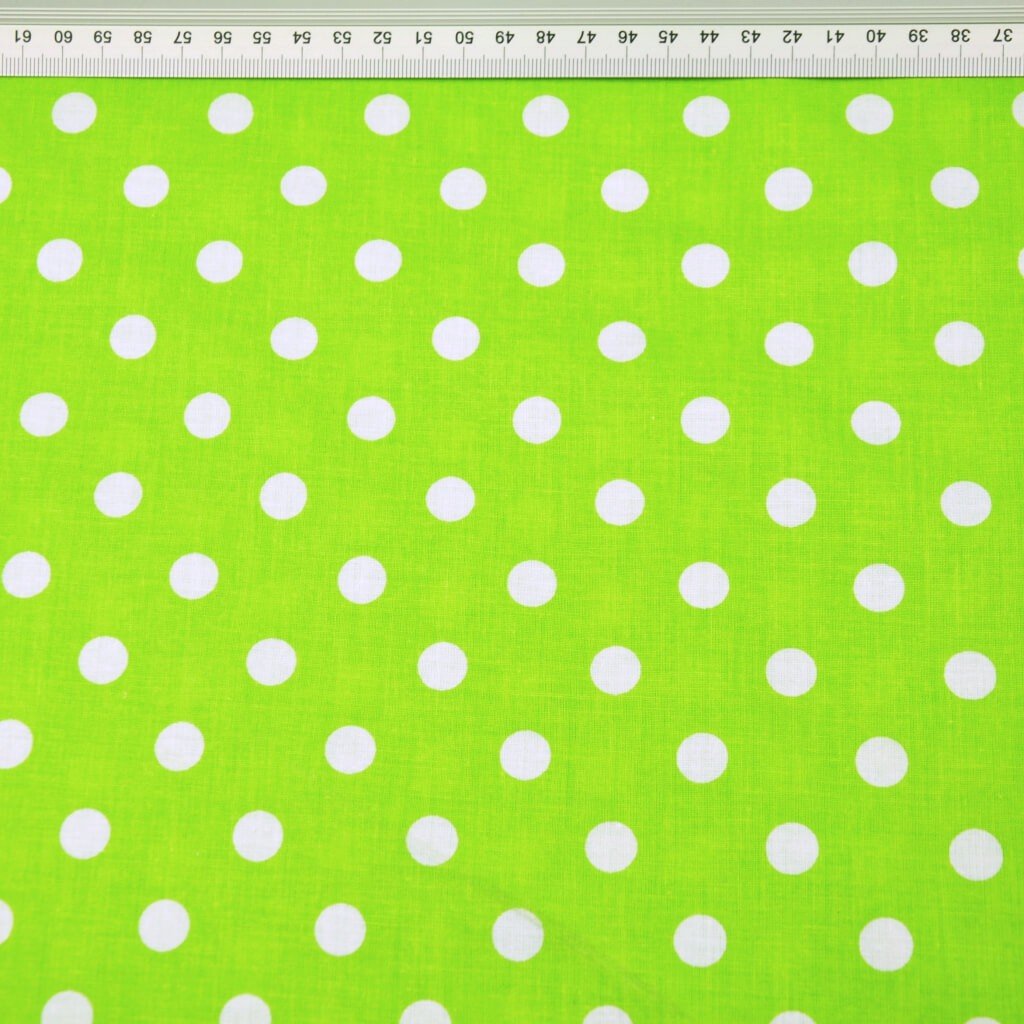
Task: Select the 37 mark on the ruler
Action: click(1002, 37)
